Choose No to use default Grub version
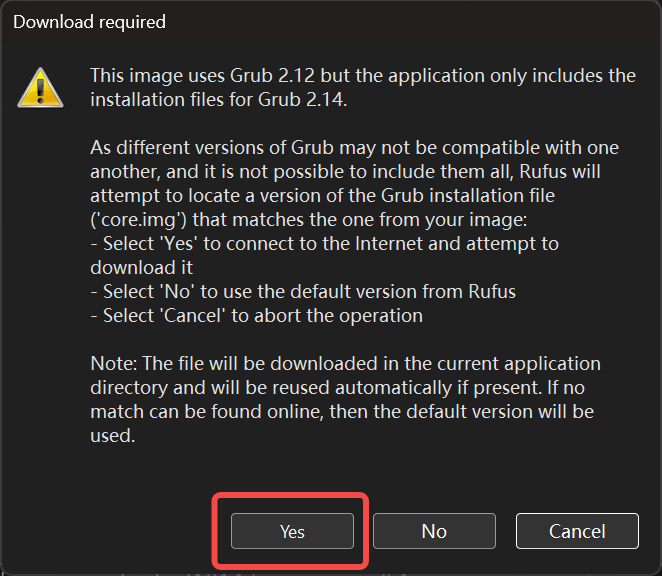 click(x=434, y=531)
